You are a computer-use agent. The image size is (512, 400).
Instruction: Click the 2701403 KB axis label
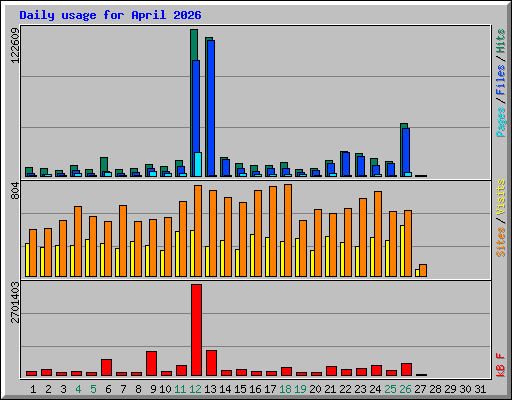point(15,303)
